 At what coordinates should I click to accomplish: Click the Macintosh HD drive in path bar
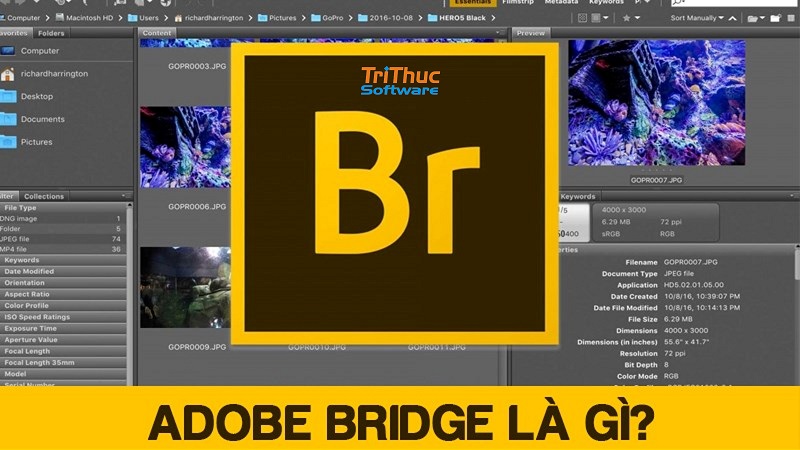point(84,18)
